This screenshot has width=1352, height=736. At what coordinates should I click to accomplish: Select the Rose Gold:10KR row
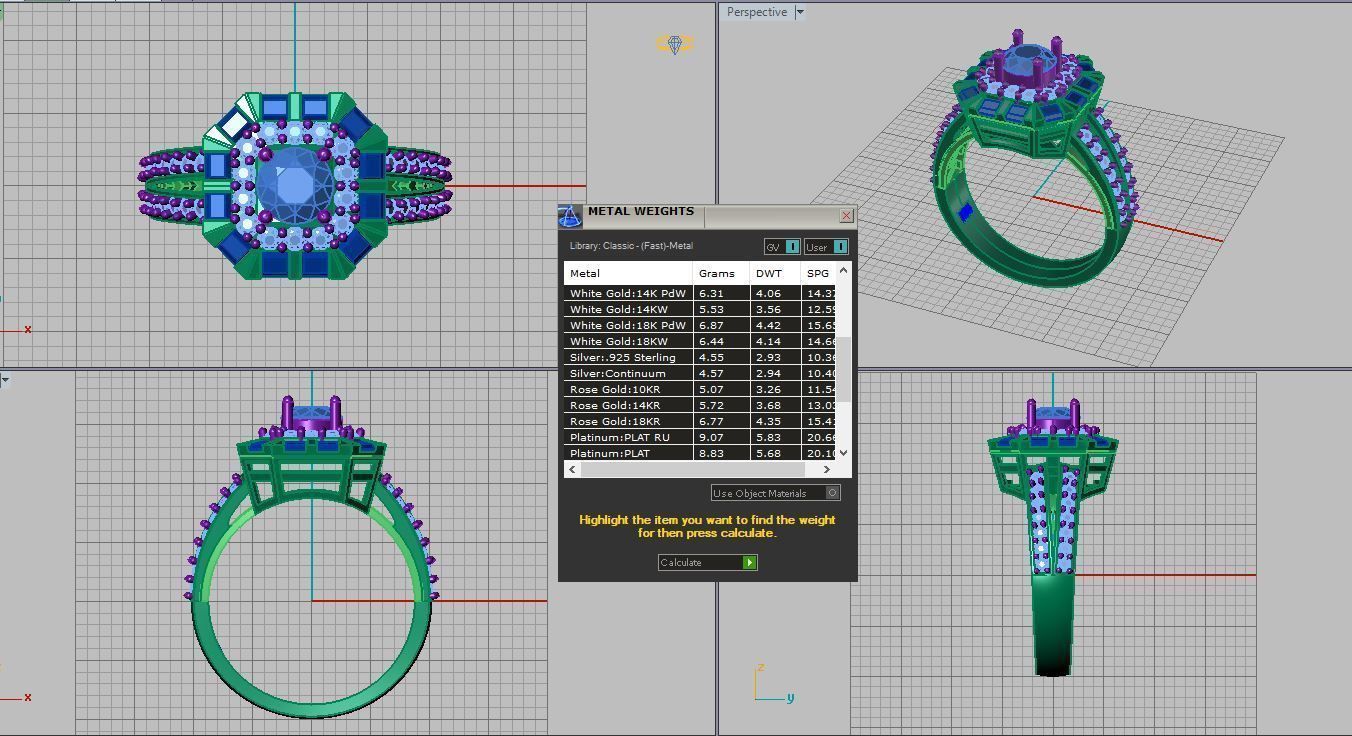point(699,389)
